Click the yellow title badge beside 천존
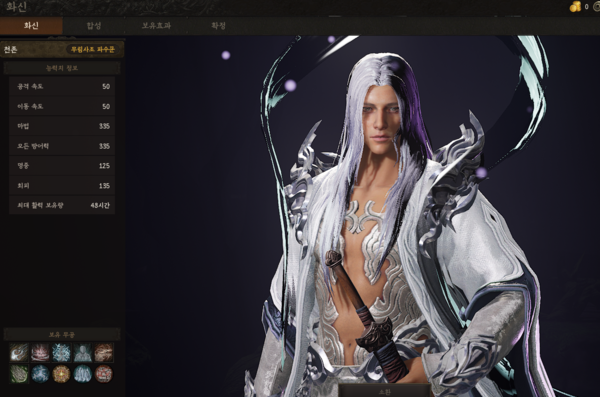 pyautogui.click(x=93, y=49)
